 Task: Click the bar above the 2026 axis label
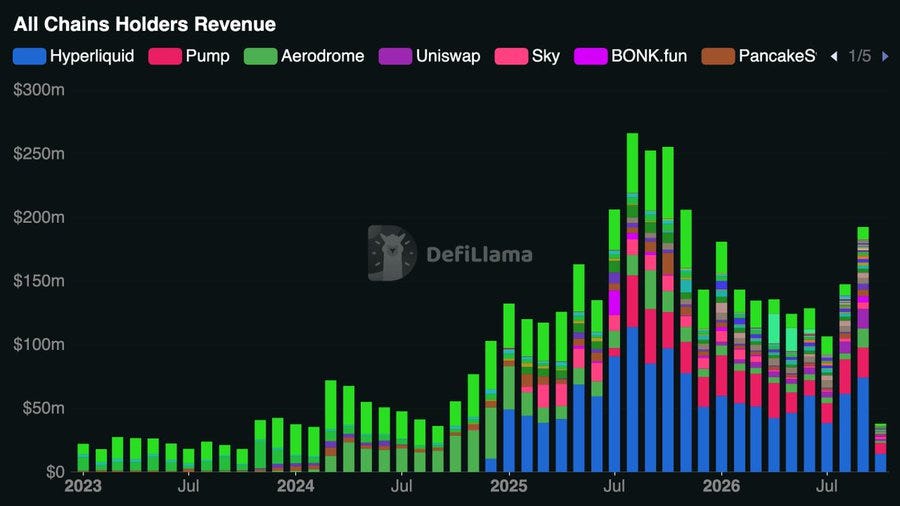(x=721, y=357)
